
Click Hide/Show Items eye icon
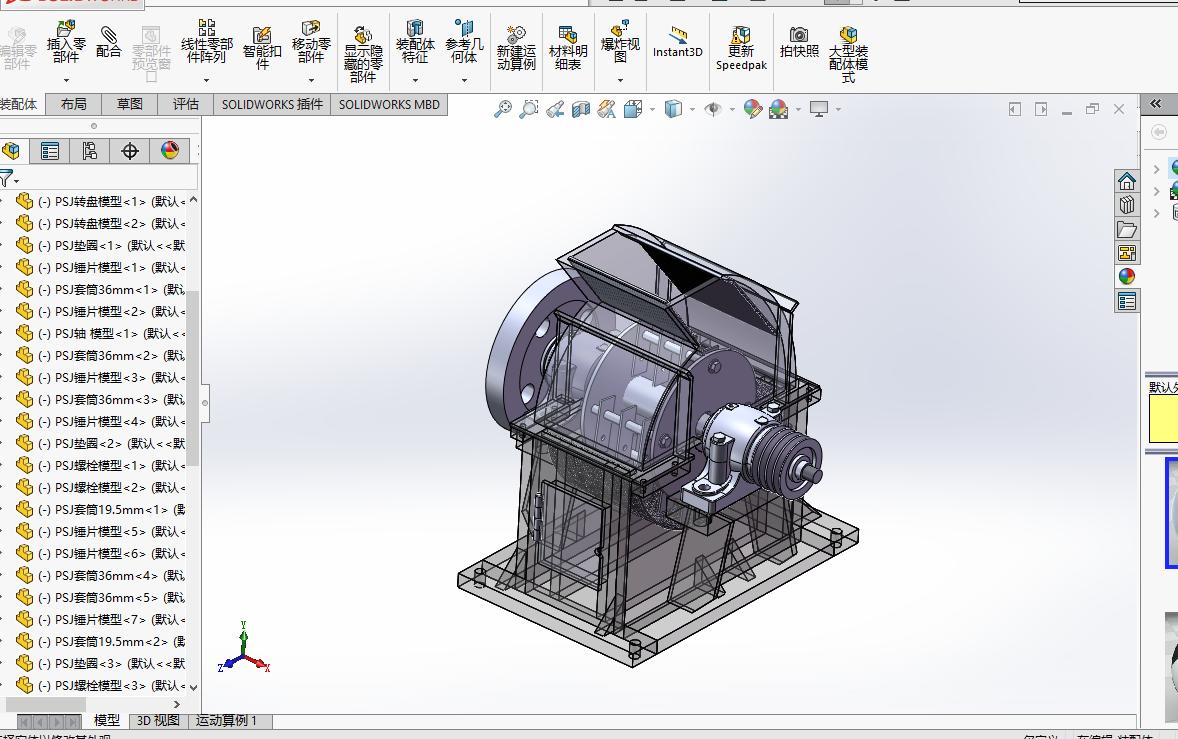point(712,110)
